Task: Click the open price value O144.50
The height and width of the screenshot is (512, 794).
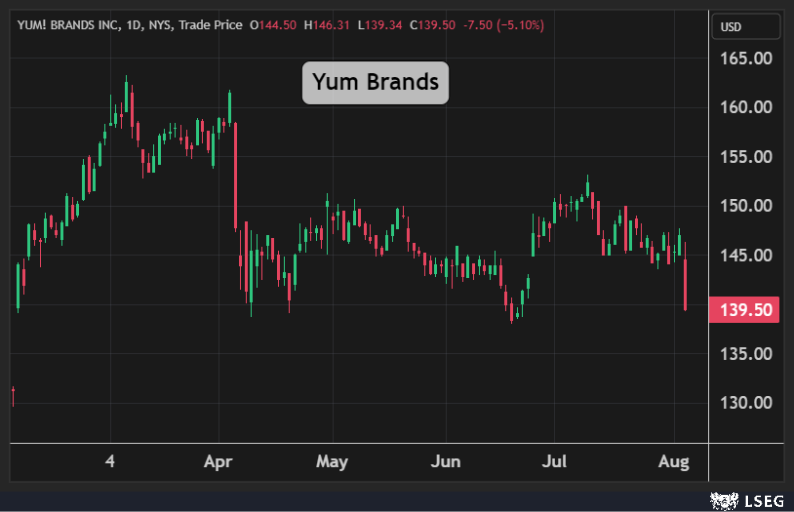Action: [272, 25]
